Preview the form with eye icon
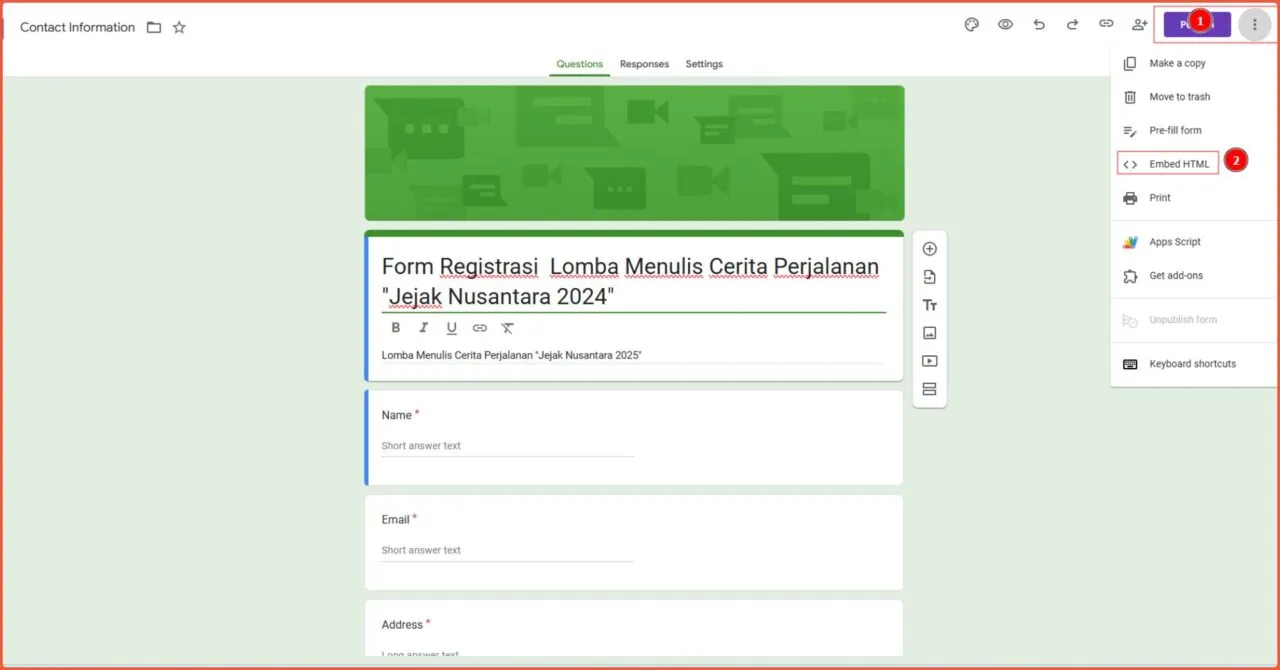The width and height of the screenshot is (1280, 670). (1005, 25)
